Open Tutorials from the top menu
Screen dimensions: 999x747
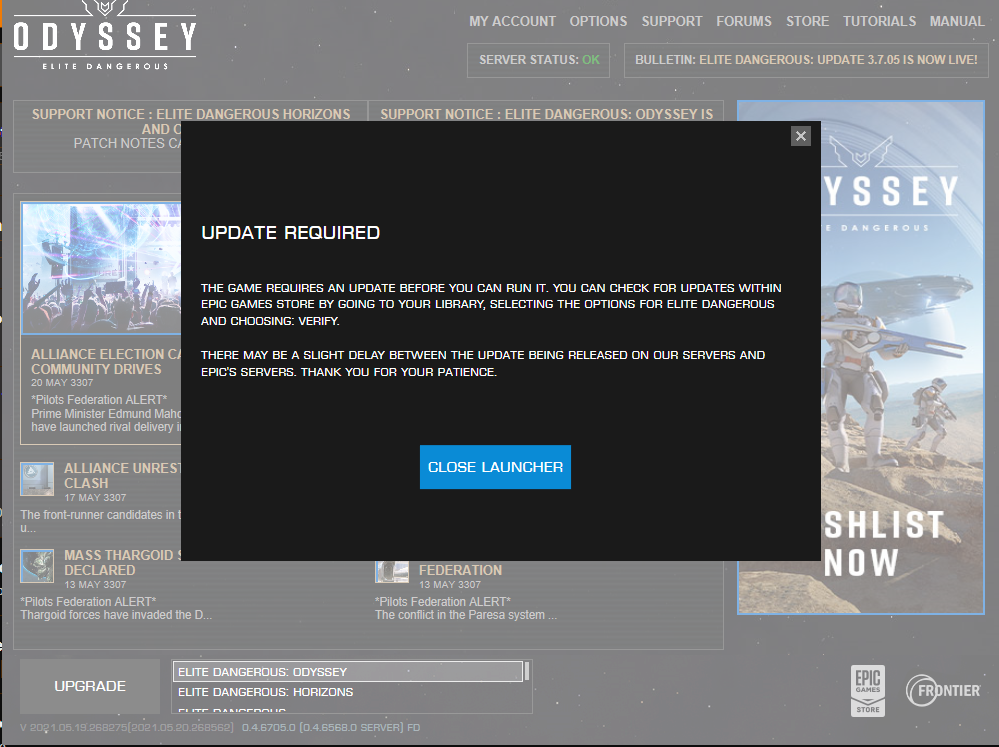[x=879, y=21]
